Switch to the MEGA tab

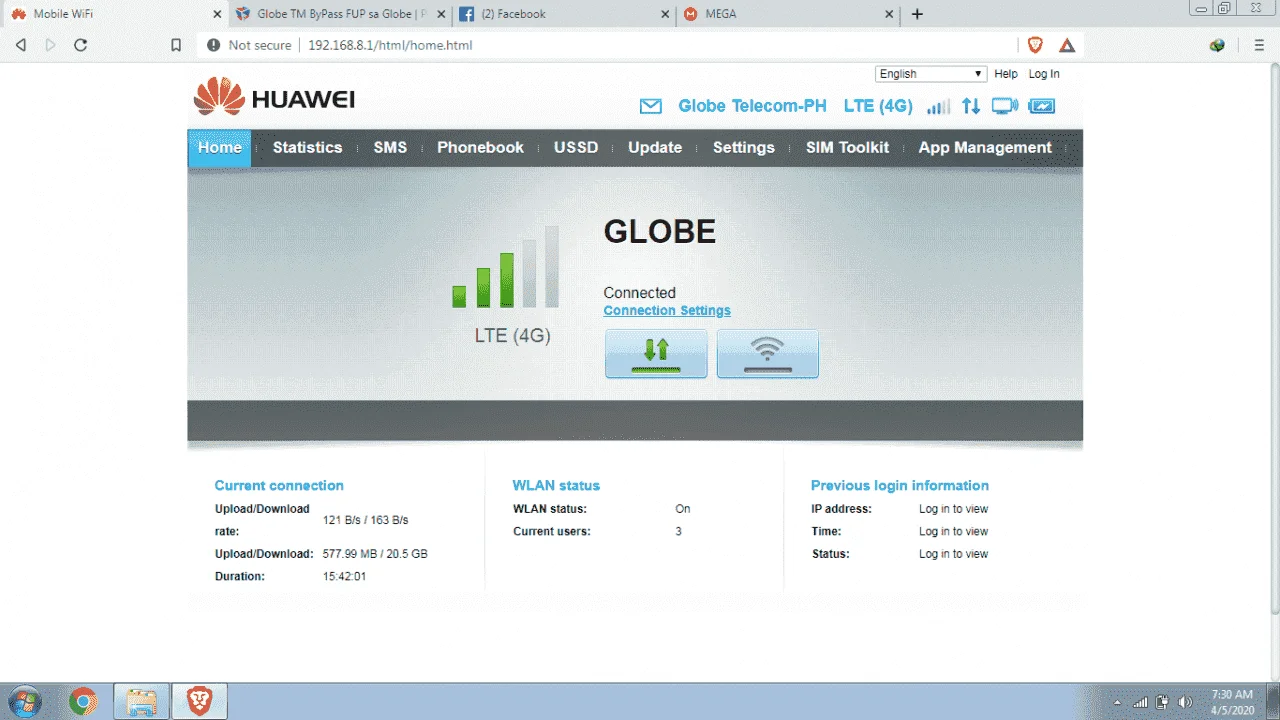(788, 14)
